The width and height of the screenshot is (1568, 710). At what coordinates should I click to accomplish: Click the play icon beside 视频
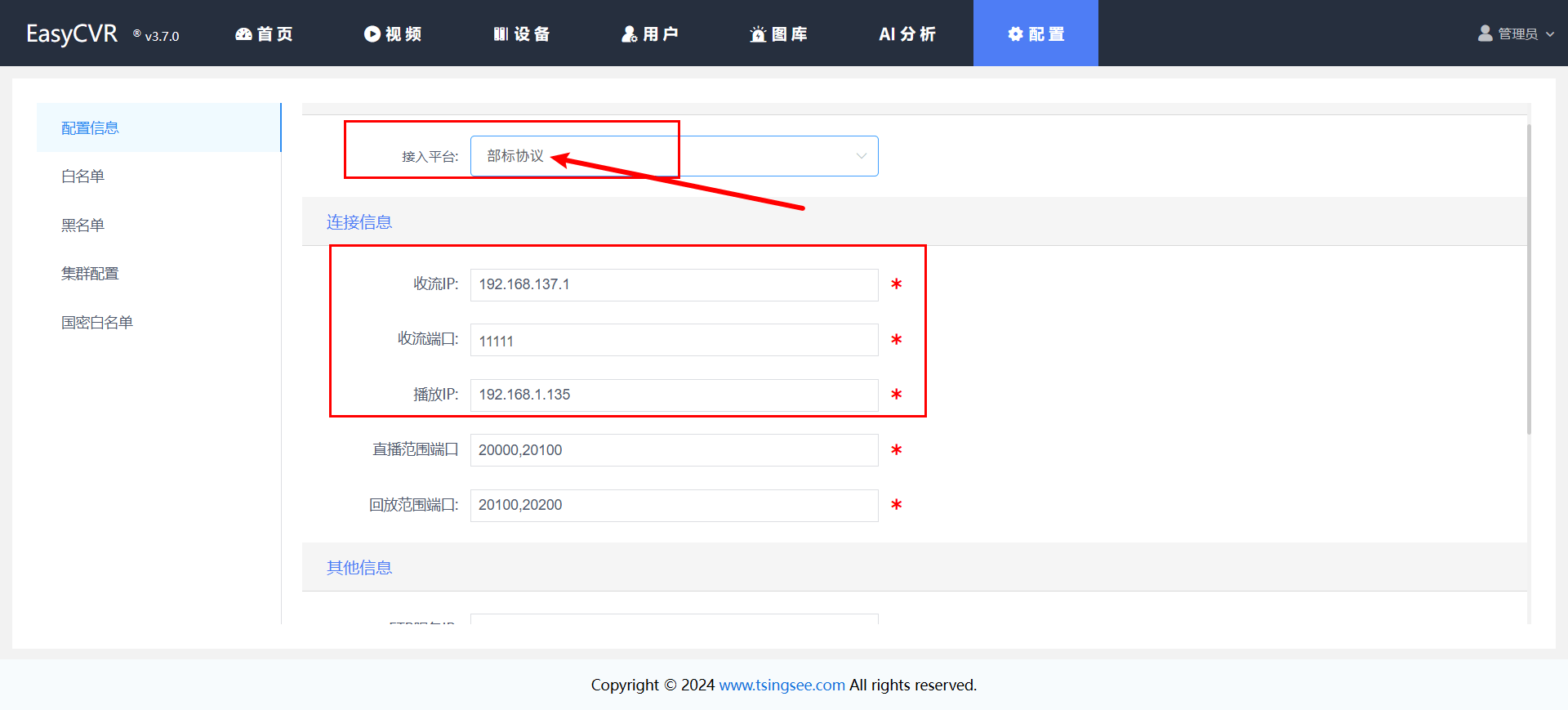372,33
